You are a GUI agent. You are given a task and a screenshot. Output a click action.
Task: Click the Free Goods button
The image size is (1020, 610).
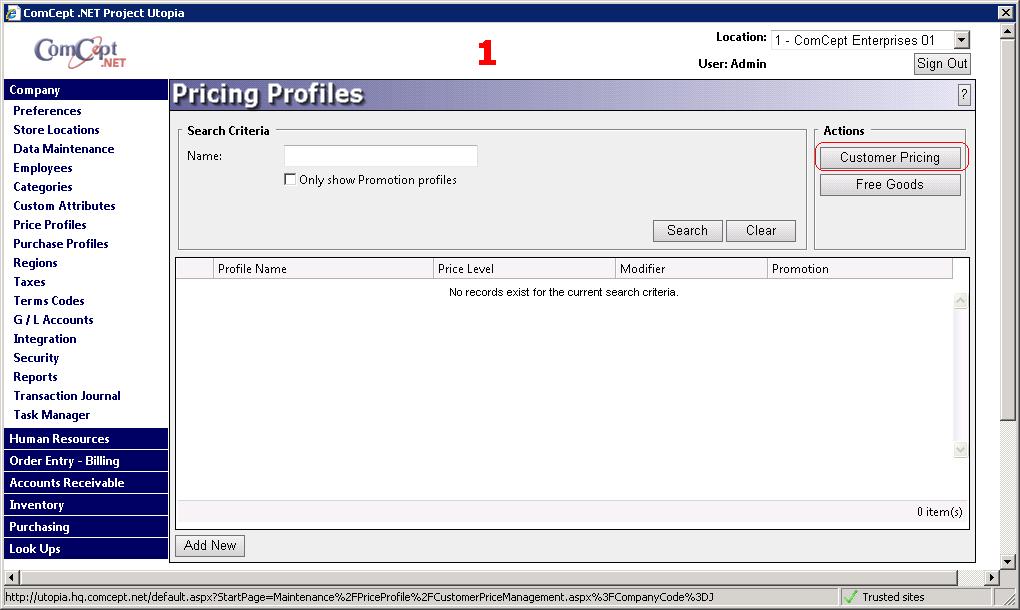(889, 185)
